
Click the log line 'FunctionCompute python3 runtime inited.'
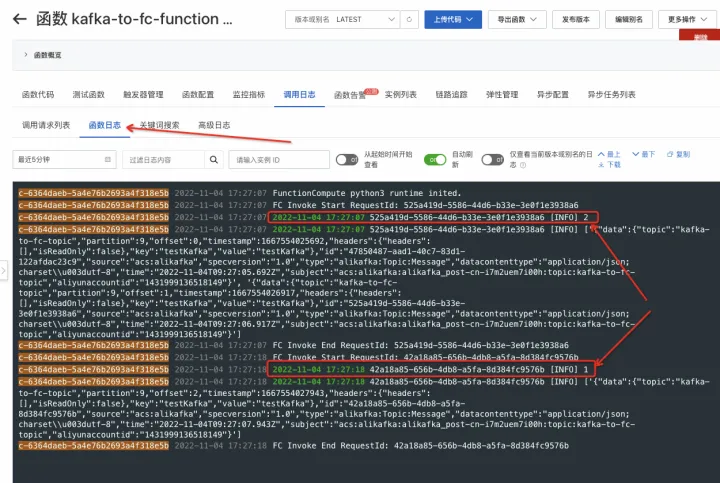point(366,193)
